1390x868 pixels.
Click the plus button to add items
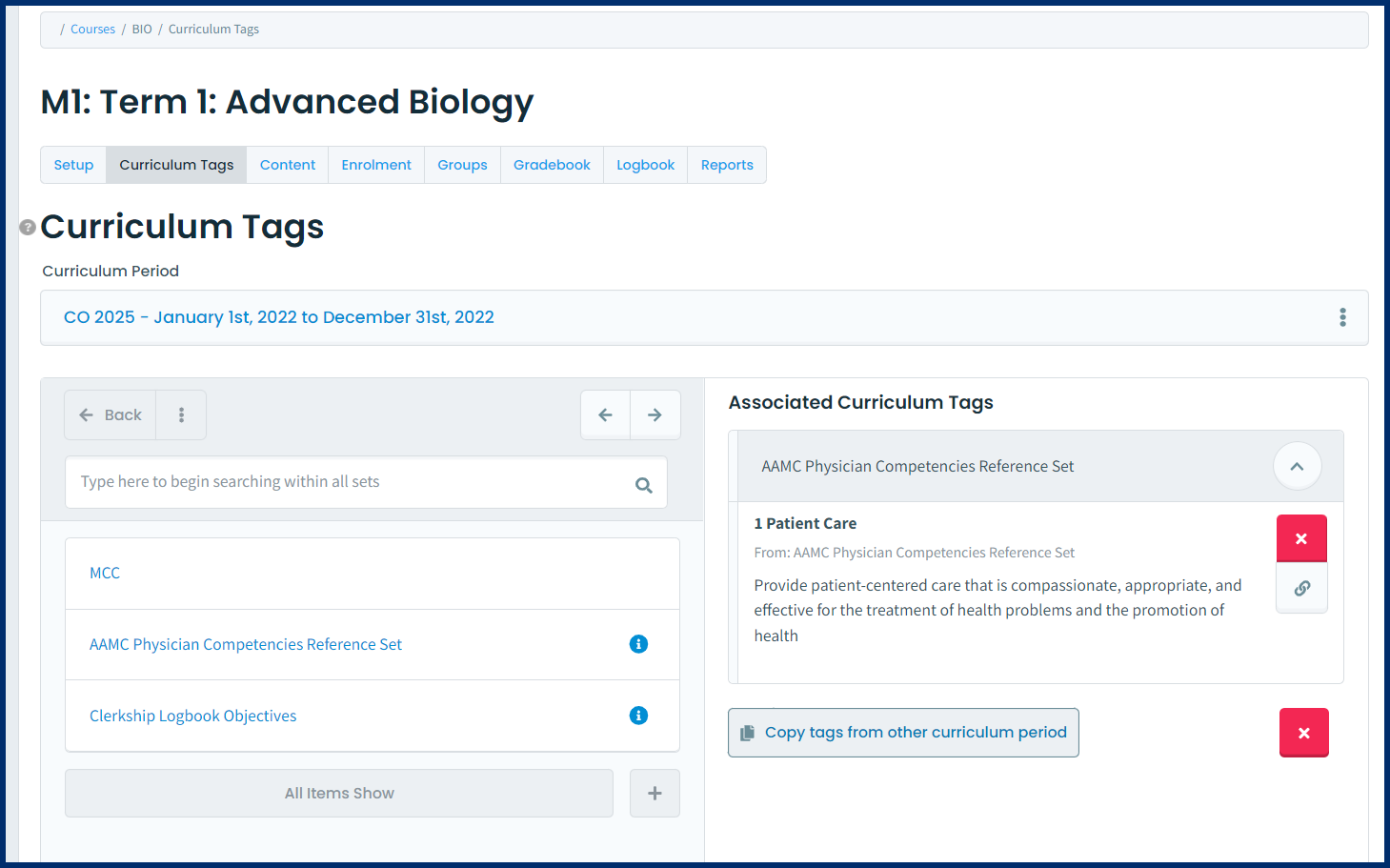(x=654, y=793)
